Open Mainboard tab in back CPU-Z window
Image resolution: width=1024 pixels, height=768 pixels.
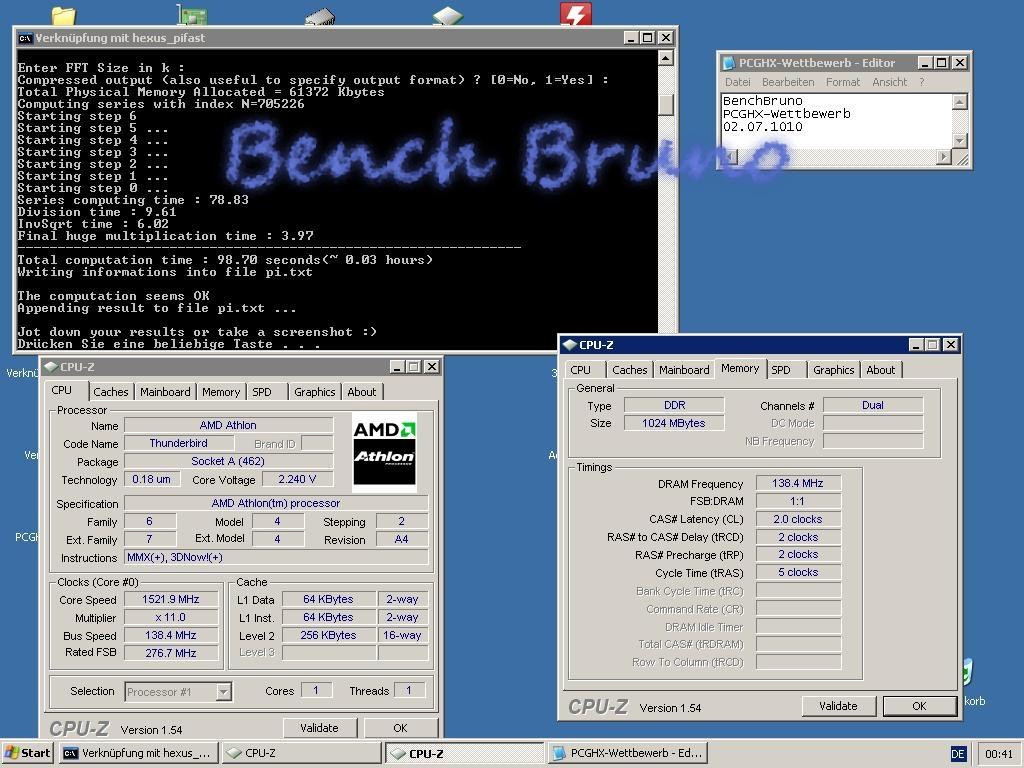point(165,392)
